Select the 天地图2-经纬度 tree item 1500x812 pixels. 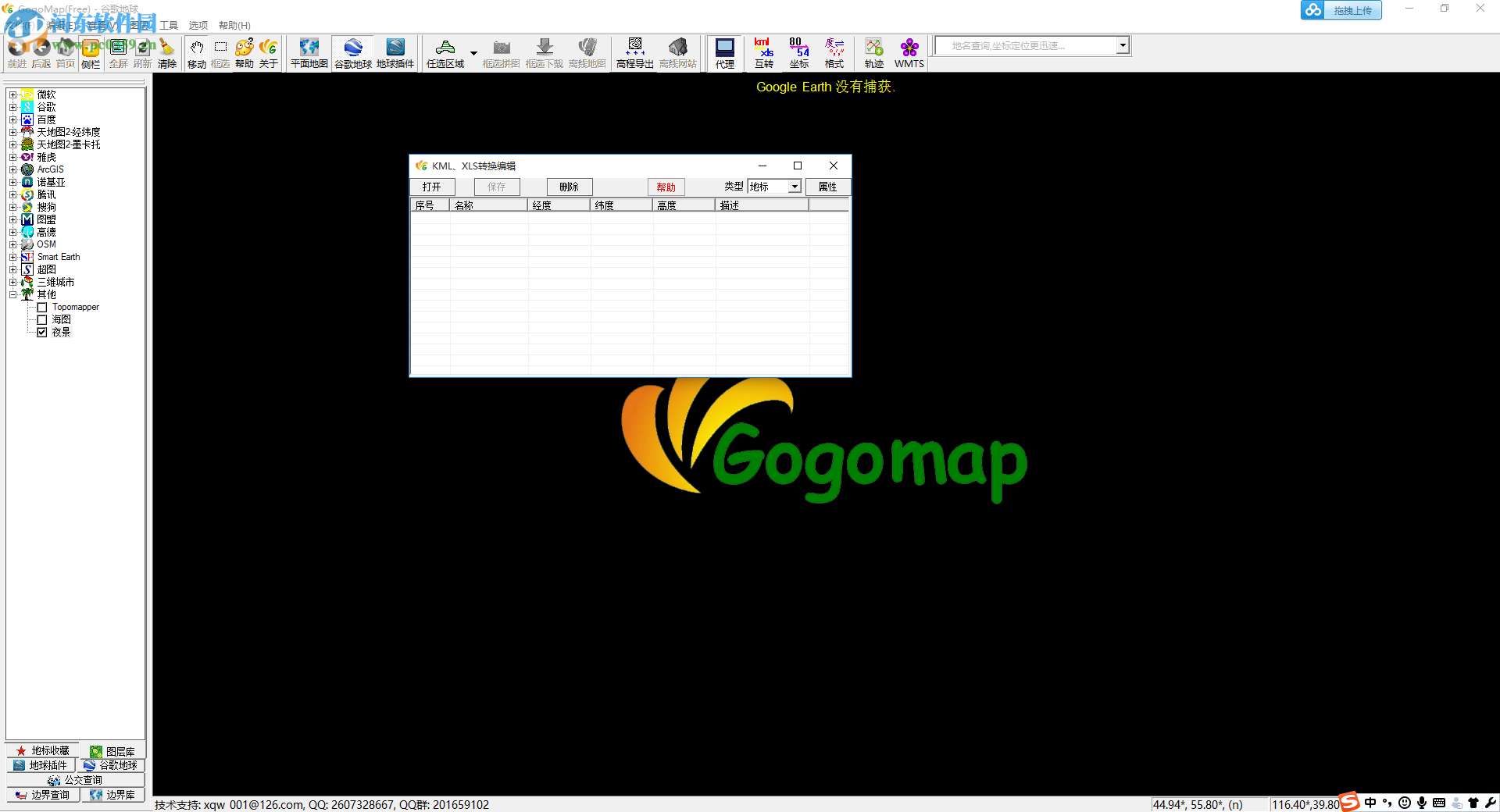point(69,132)
